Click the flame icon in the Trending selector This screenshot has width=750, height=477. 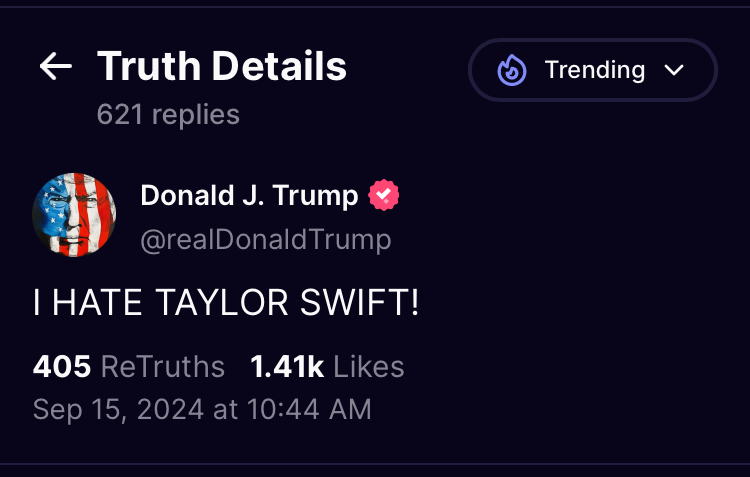click(512, 70)
